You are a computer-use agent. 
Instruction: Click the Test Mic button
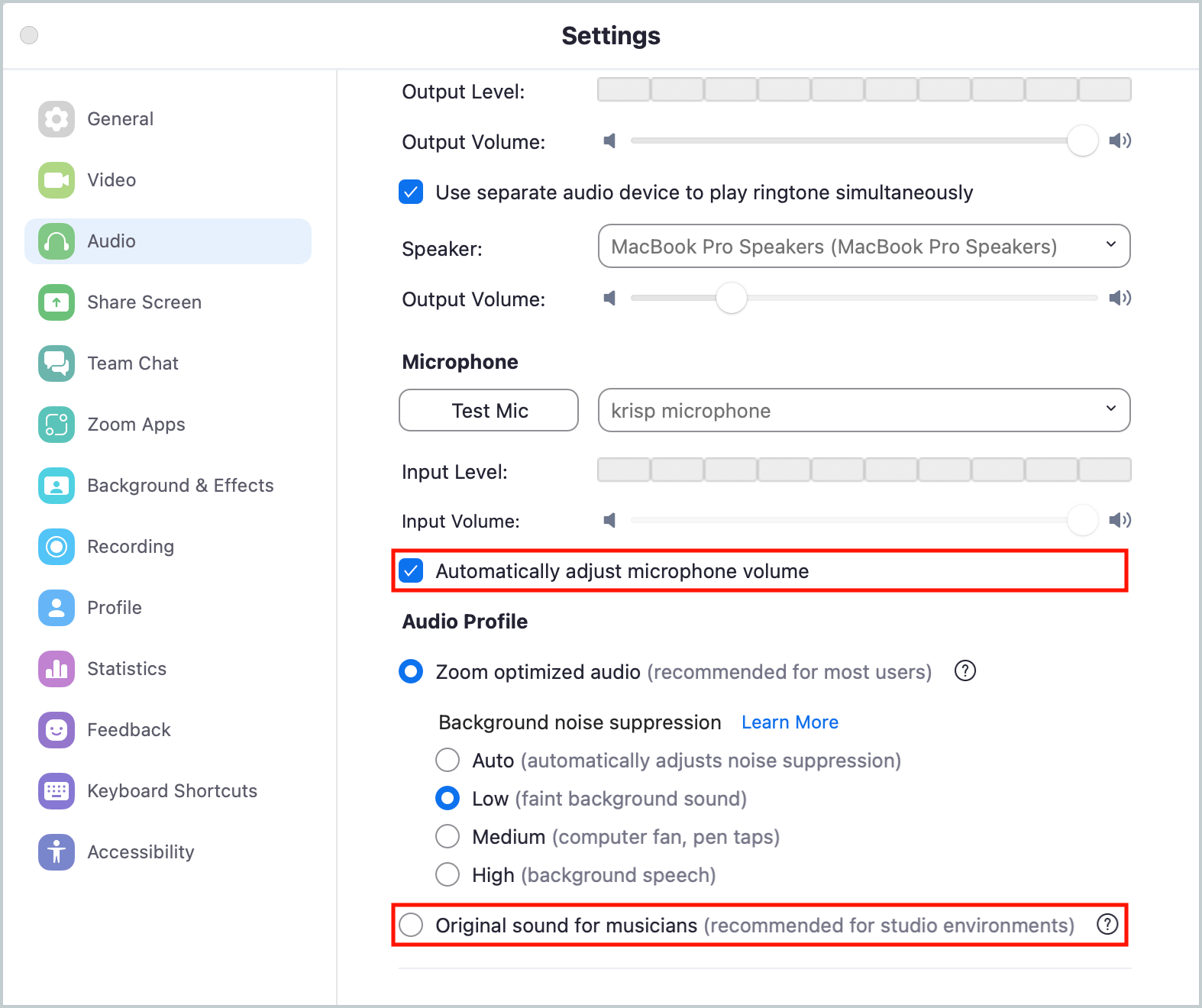489,410
